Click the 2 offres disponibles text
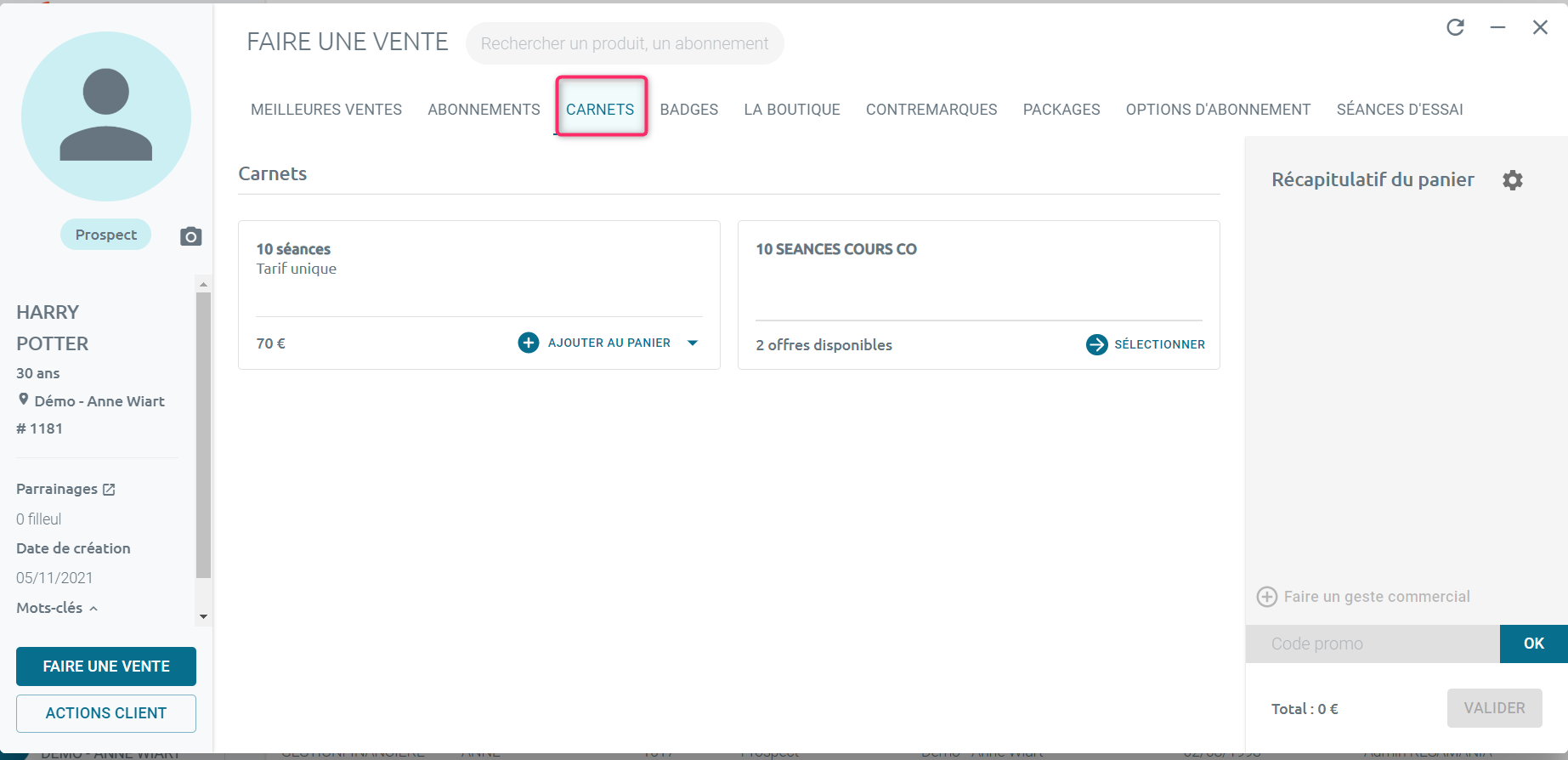This screenshot has height=760, width=1568. (824, 345)
